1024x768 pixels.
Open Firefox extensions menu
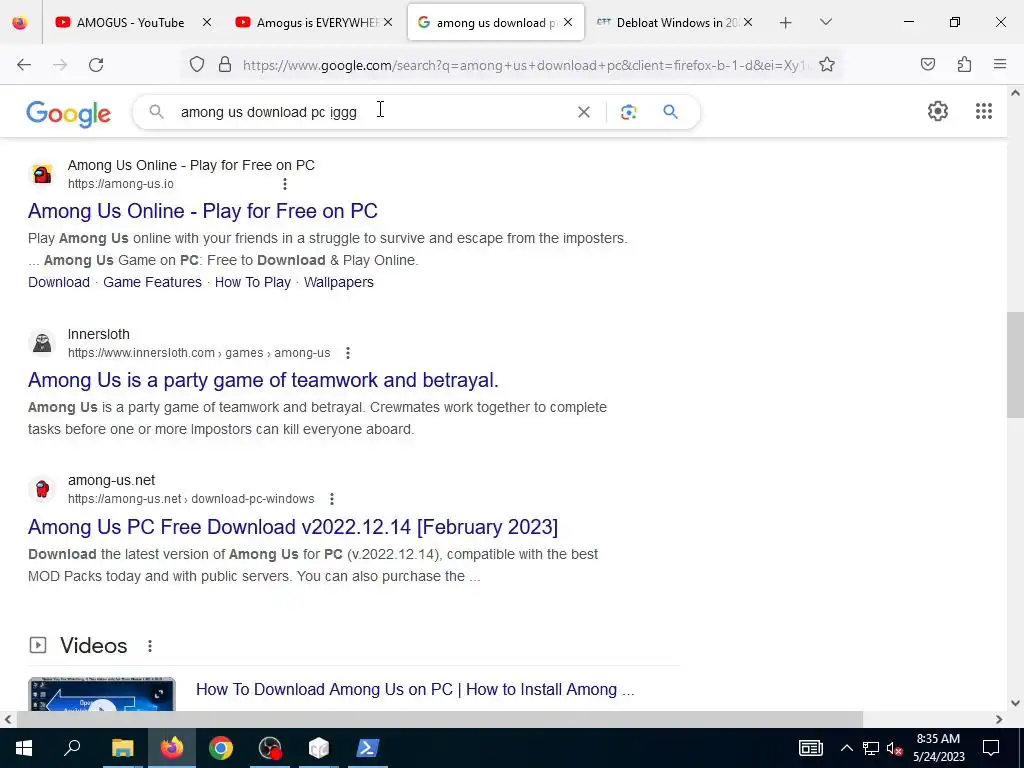pos(964,65)
